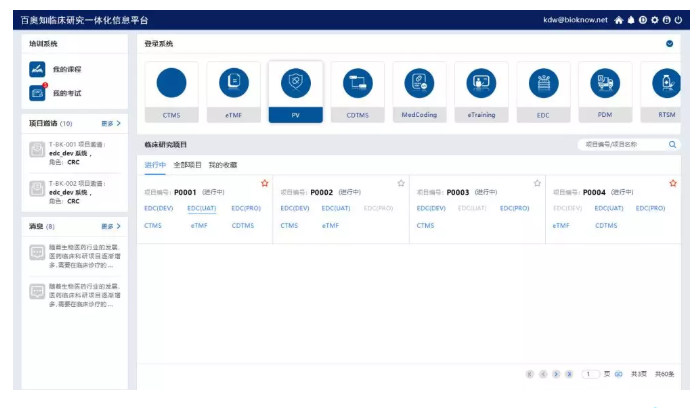Screen dimensions: 700x408
Task: Expand 更多 in 消息 section
Action: 111,227
